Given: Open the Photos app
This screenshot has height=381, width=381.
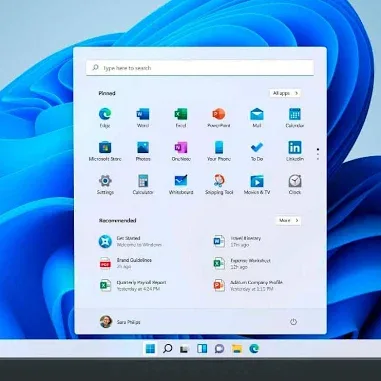Looking at the screenshot, I should (x=143, y=151).
